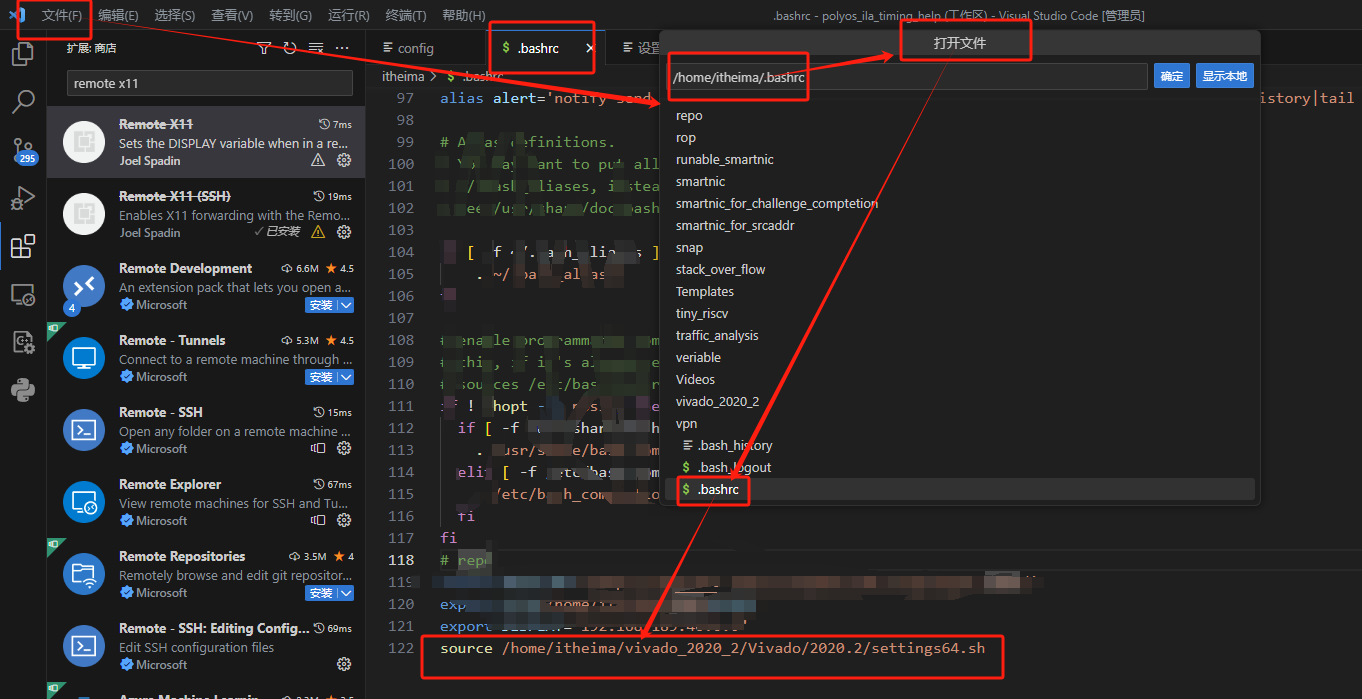Open Remote Explorer extension manage gear
Screen dimensions: 1362x699
(x=344, y=520)
